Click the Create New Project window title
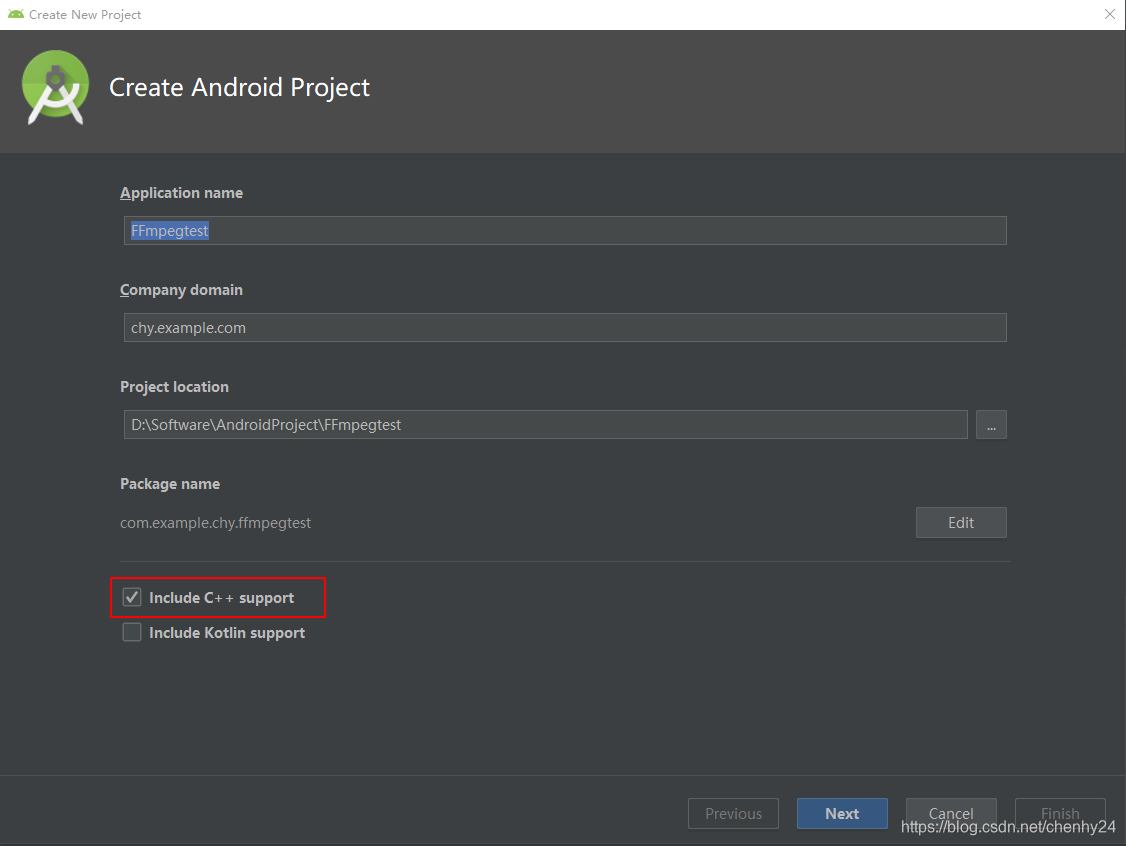The image size is (1126, 846). (85, 14)
